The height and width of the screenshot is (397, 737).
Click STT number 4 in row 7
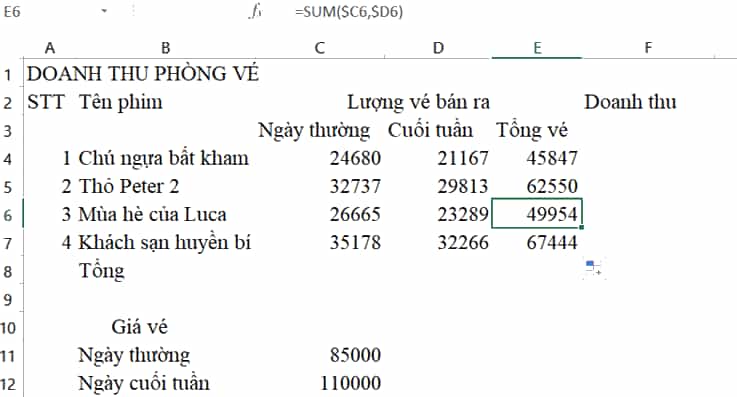click(66, 243)
